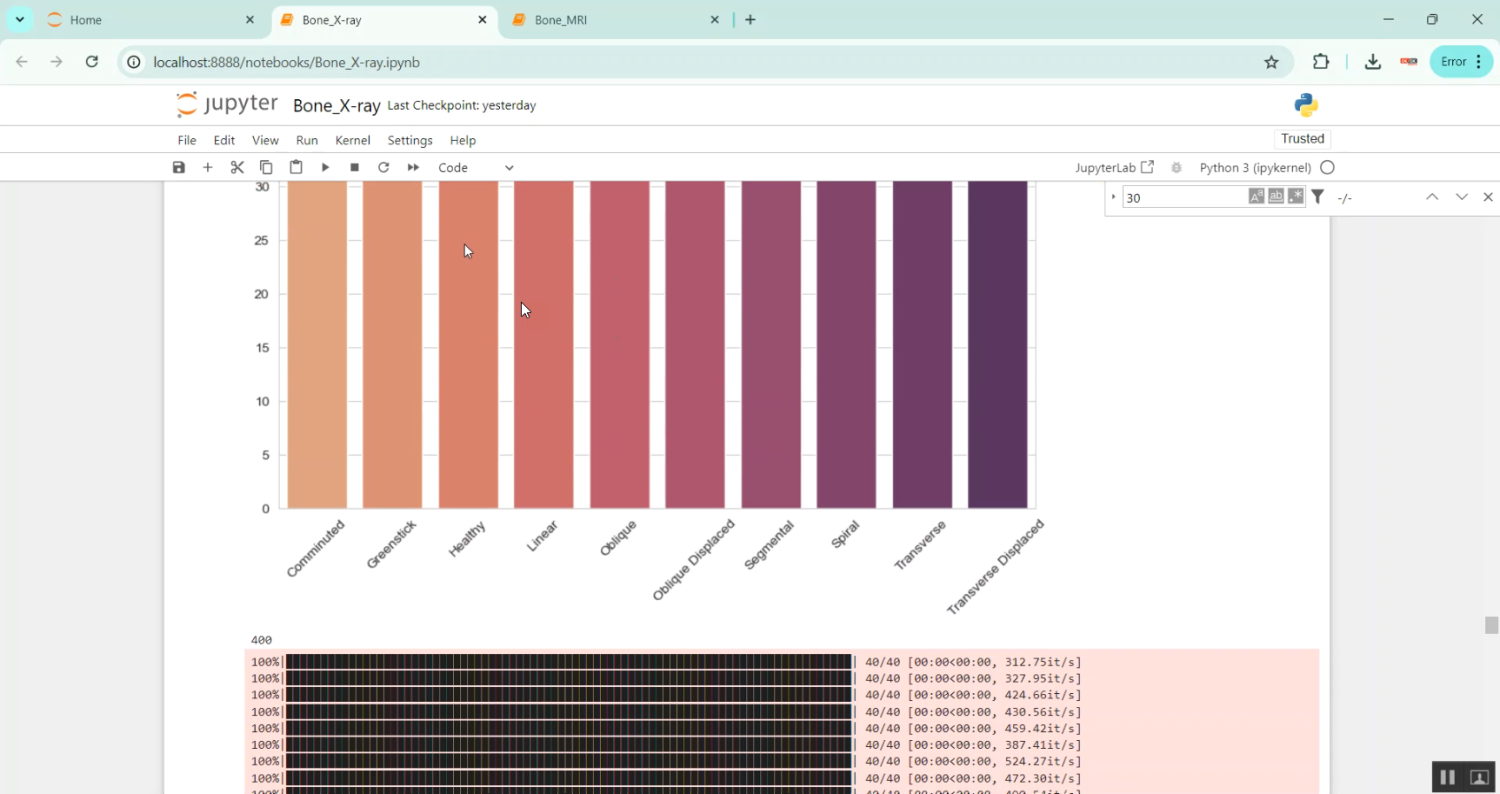The height and width of the screenshot is (794, 1500).
Task: Run the selected cell
Action: [x=325, y=168]
